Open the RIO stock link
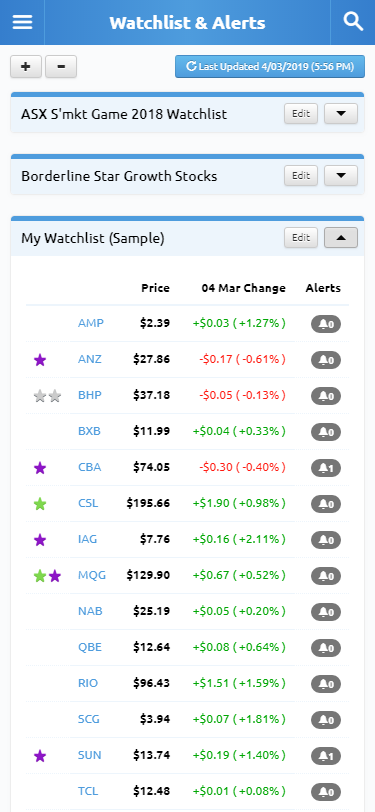 (88, 683)
